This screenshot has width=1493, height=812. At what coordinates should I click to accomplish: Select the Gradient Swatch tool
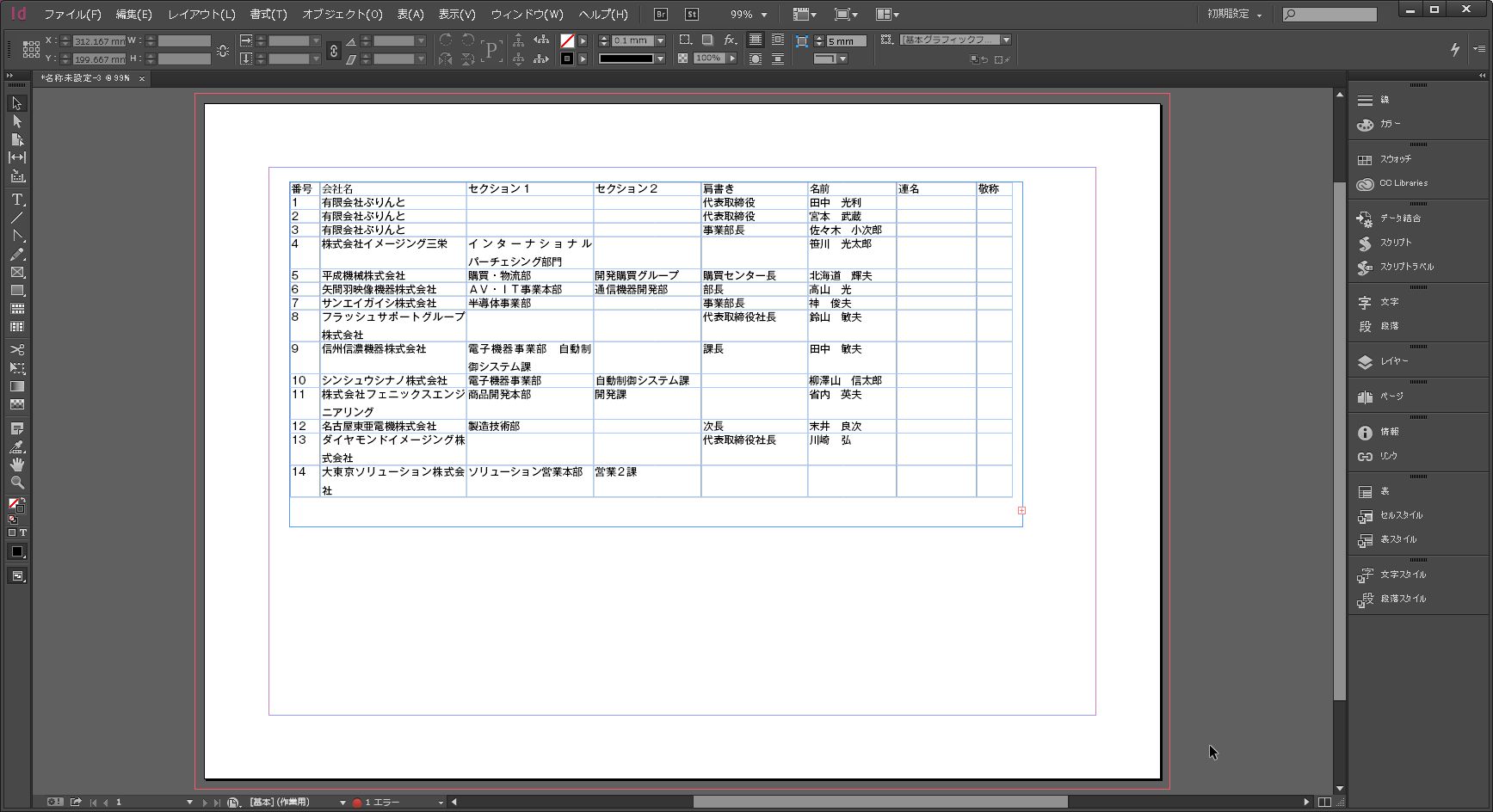(x=17, y=386)
